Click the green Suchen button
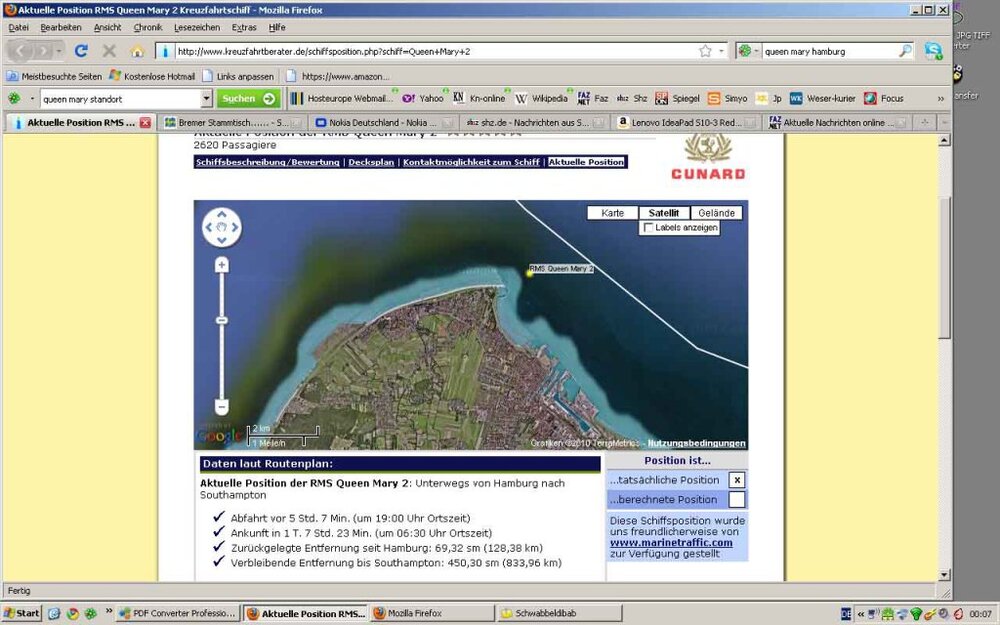This screenshot has width=1000, height=625. pos(247,98)
